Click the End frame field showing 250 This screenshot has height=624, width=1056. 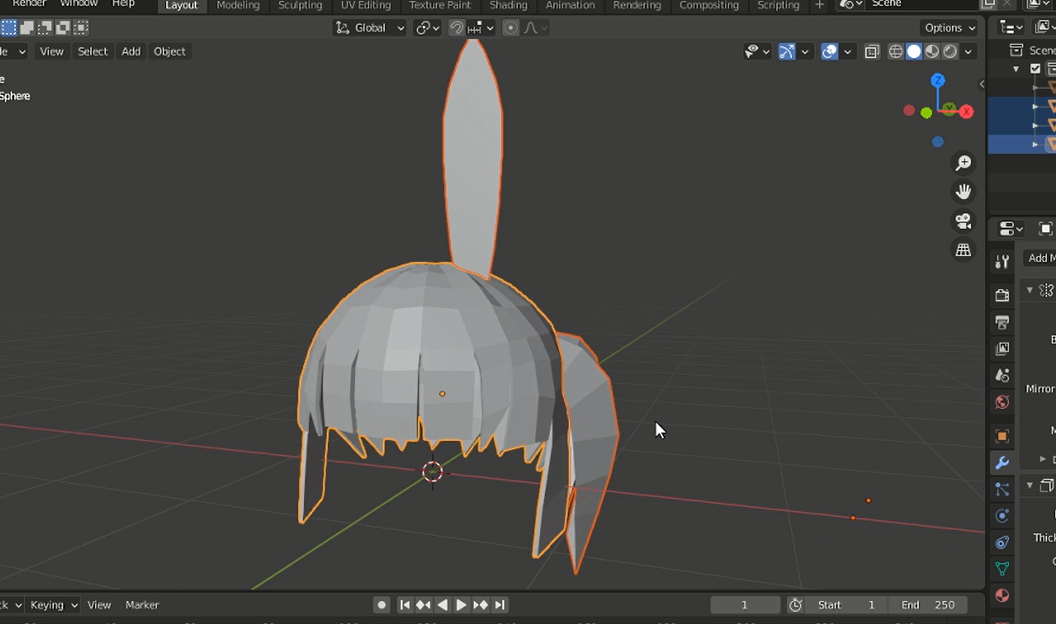point(927,605)
